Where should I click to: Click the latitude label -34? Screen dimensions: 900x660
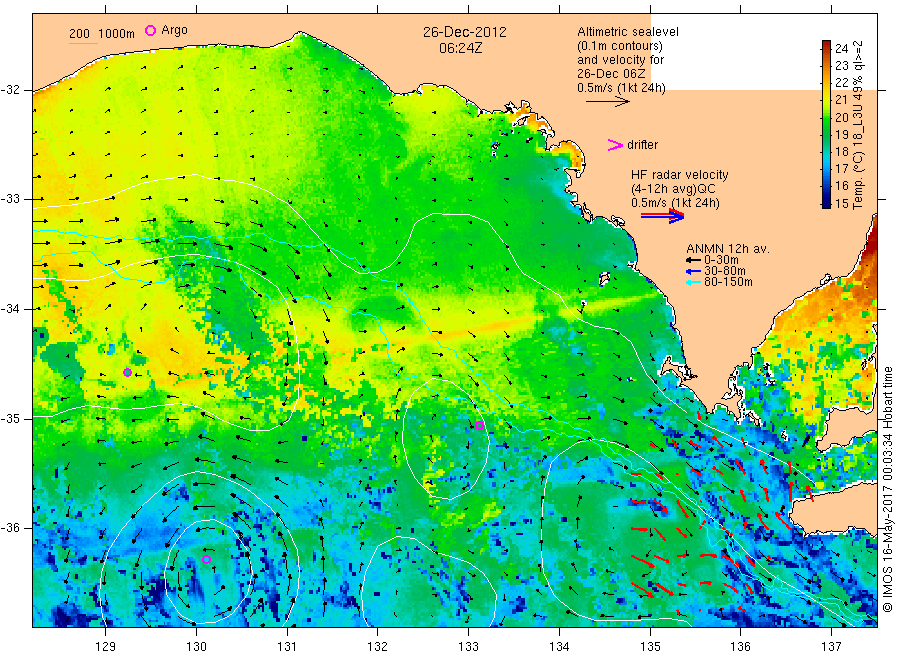[10, 309]
